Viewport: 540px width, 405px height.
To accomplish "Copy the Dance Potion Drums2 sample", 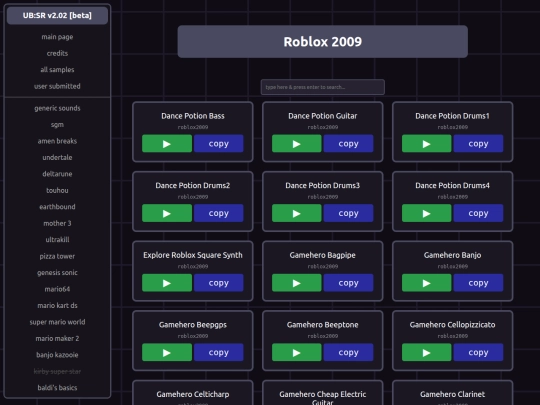I will coord(218,213).
